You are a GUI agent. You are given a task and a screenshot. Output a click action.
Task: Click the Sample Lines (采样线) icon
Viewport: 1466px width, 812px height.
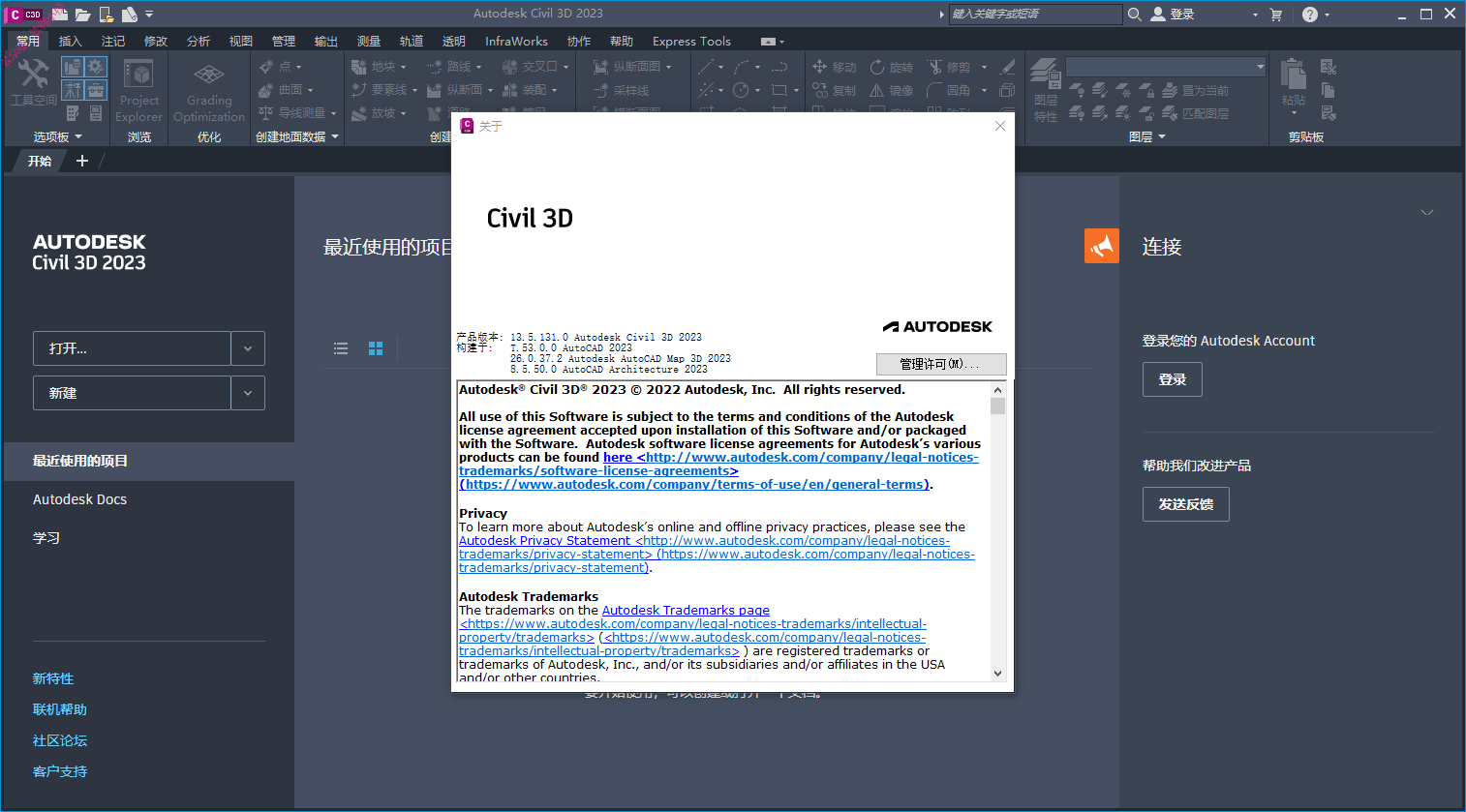point(601,90)
